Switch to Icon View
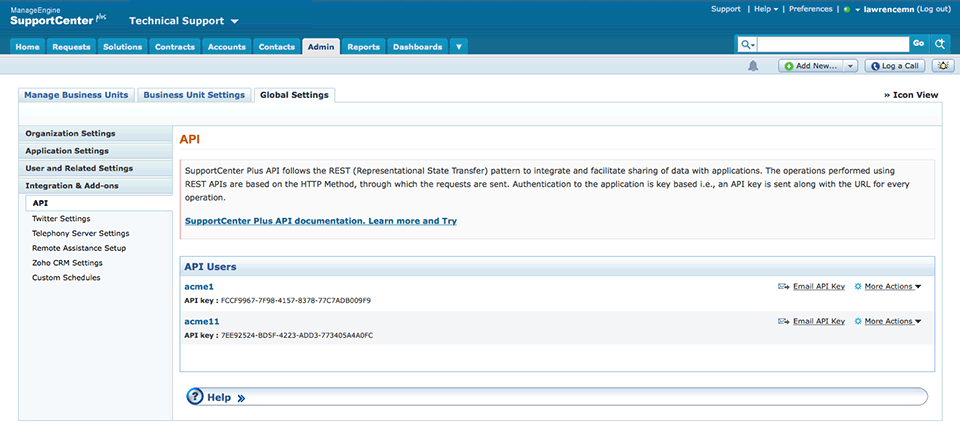Screen dimensions: 960x431 pyautogui.click(x=911, y=95)
